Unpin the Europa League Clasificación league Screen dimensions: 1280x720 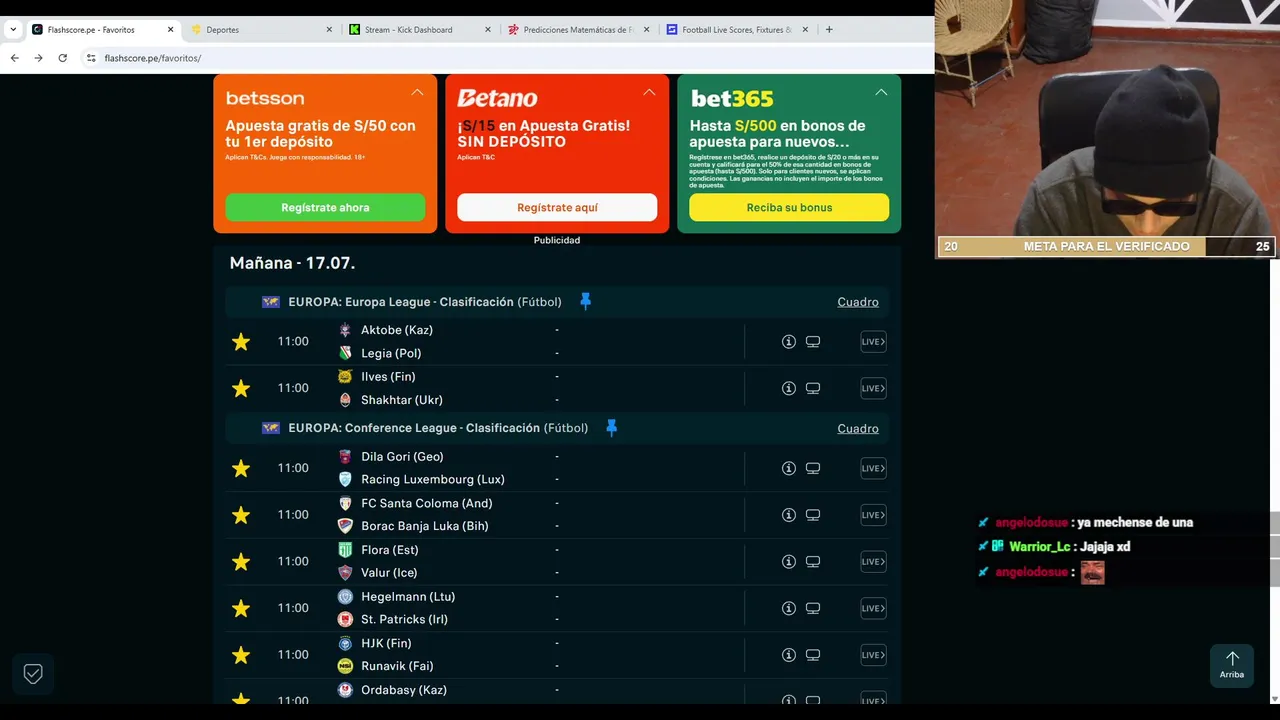point(586,301)
